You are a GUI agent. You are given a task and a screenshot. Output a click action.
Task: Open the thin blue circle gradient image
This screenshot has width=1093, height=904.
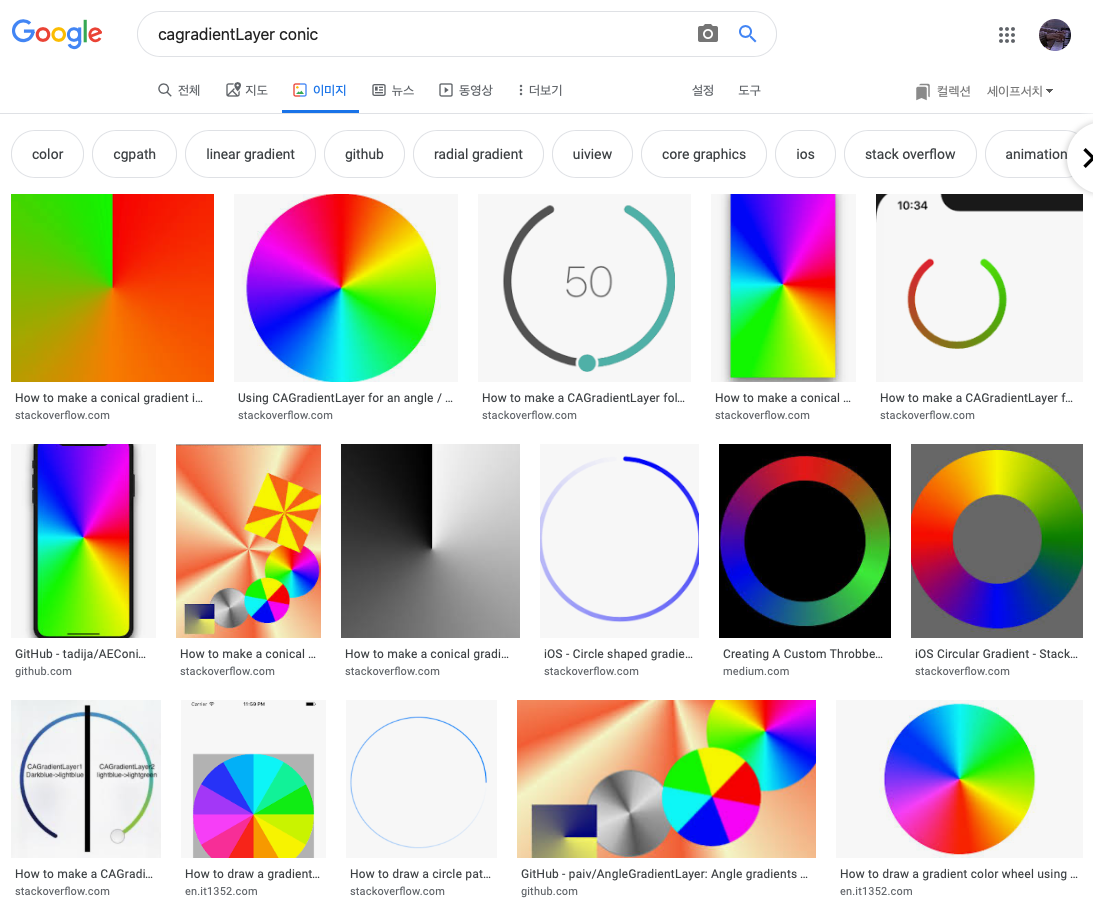click(x=619, y=541)
